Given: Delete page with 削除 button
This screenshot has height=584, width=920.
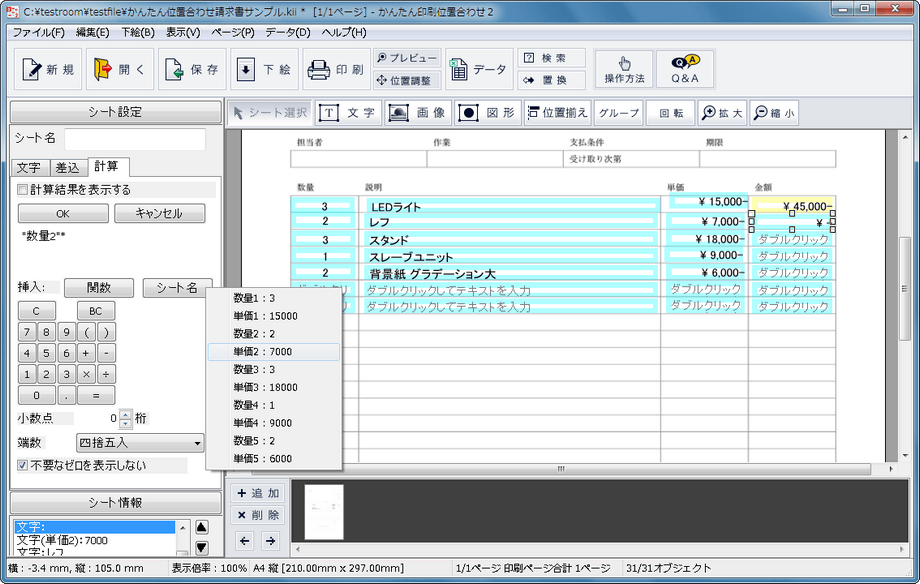Looking at the screenshot, I should click(258, 515).
